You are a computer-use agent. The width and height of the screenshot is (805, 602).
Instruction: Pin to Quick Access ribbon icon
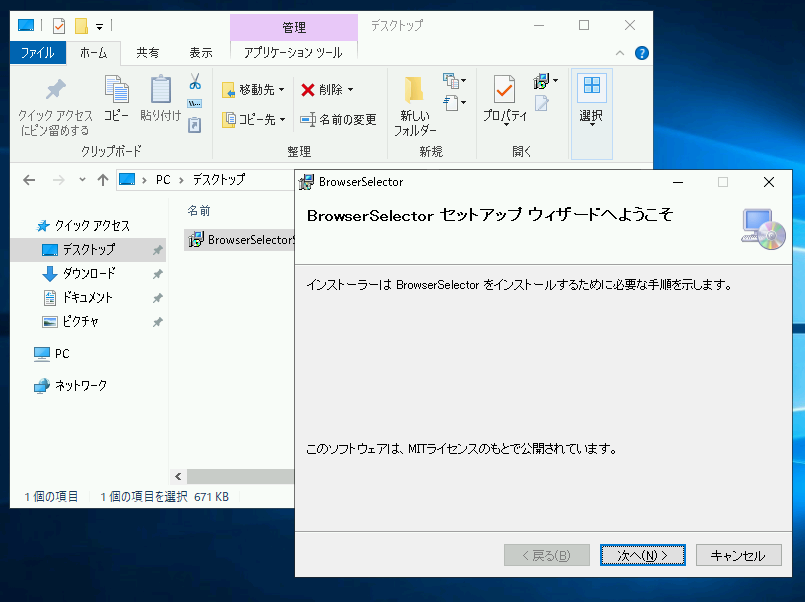[x=55, y=107]
